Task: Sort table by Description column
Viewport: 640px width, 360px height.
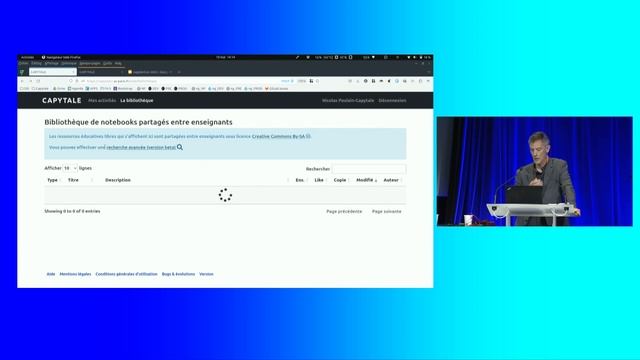Action: coord(196,180)
